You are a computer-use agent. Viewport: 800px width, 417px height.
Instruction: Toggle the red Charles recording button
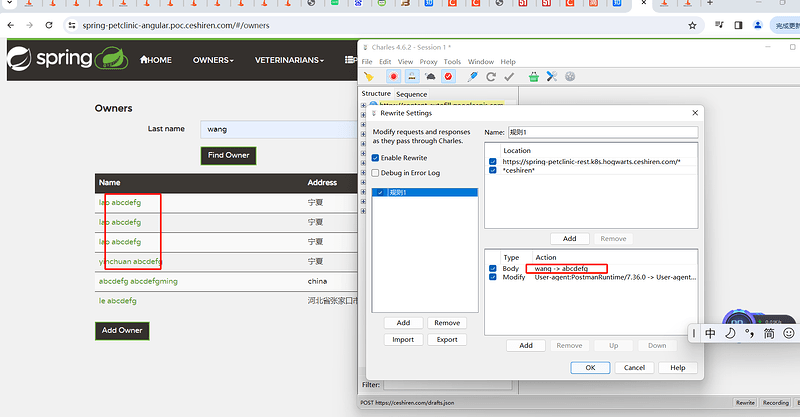click(x=393, y=77)
